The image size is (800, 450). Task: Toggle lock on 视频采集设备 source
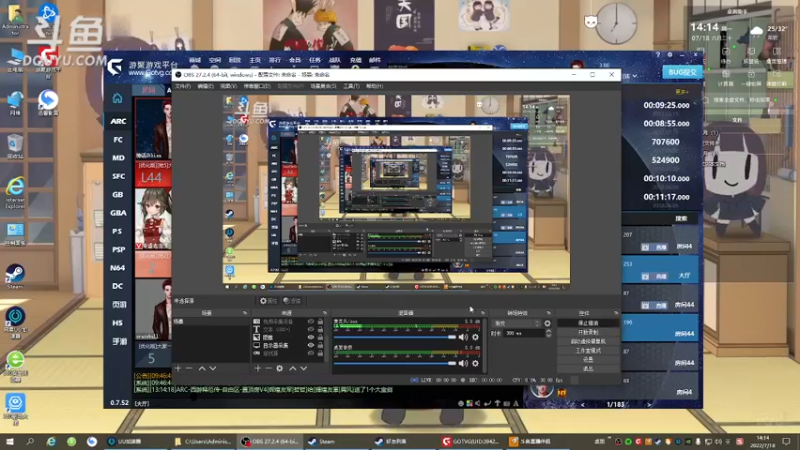pyautogui.click(x=320, y=321)
